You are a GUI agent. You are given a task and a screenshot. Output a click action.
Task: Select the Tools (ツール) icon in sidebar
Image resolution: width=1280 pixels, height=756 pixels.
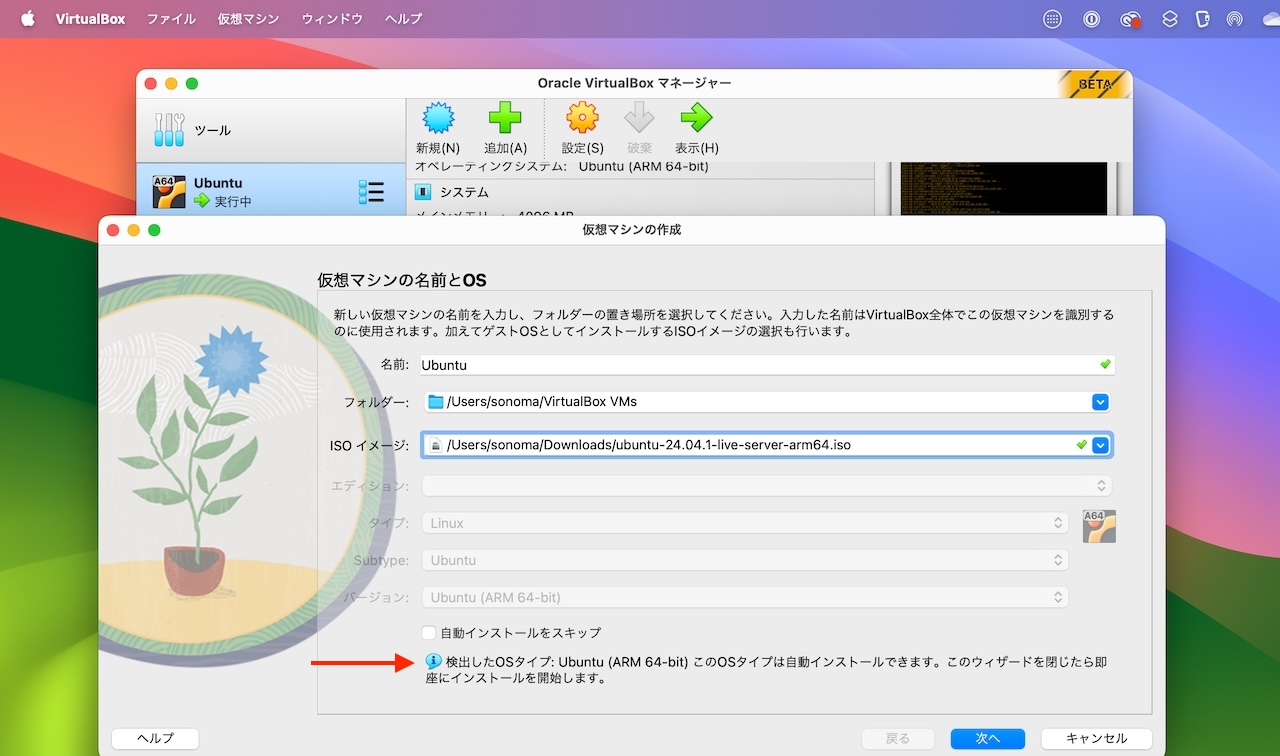tap(170, 130)
